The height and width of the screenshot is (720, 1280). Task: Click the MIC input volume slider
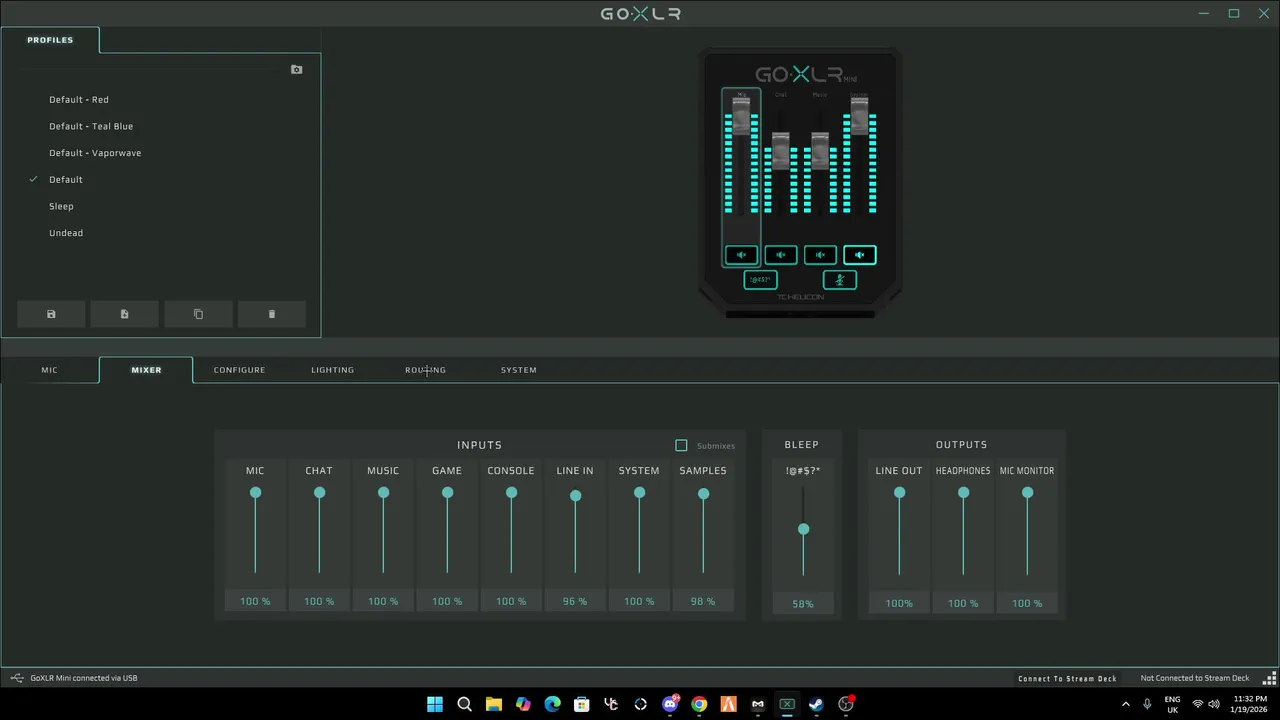pyautogui.click(x=255, y=532)
